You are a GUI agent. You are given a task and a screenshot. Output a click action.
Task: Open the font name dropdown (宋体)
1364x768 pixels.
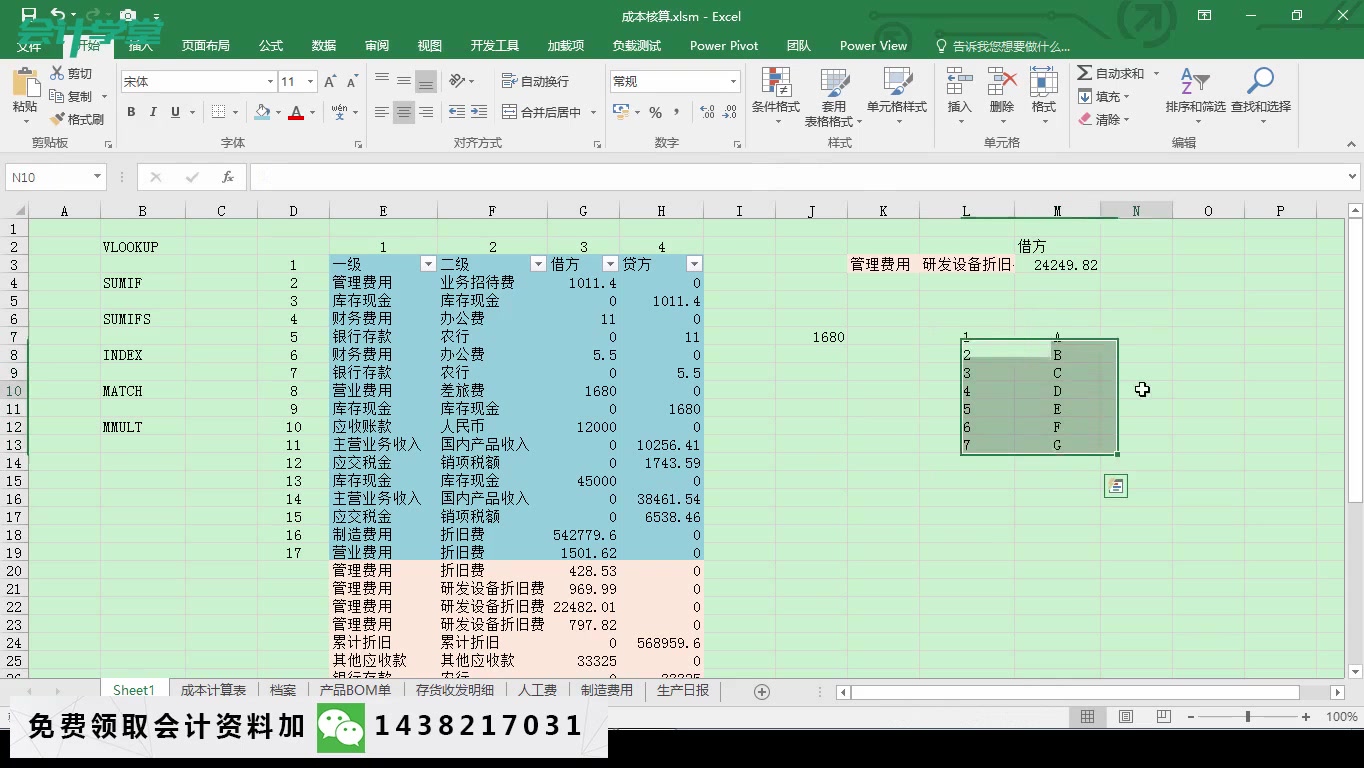click(270, 82)
